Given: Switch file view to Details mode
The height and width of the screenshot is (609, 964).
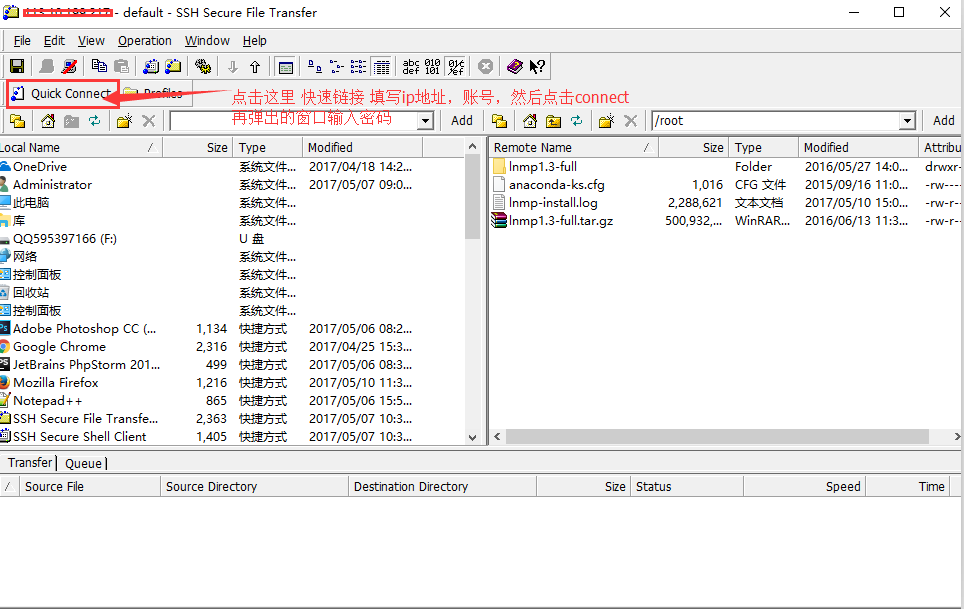Looking at the screenshot, I should [x=381, y=67].
